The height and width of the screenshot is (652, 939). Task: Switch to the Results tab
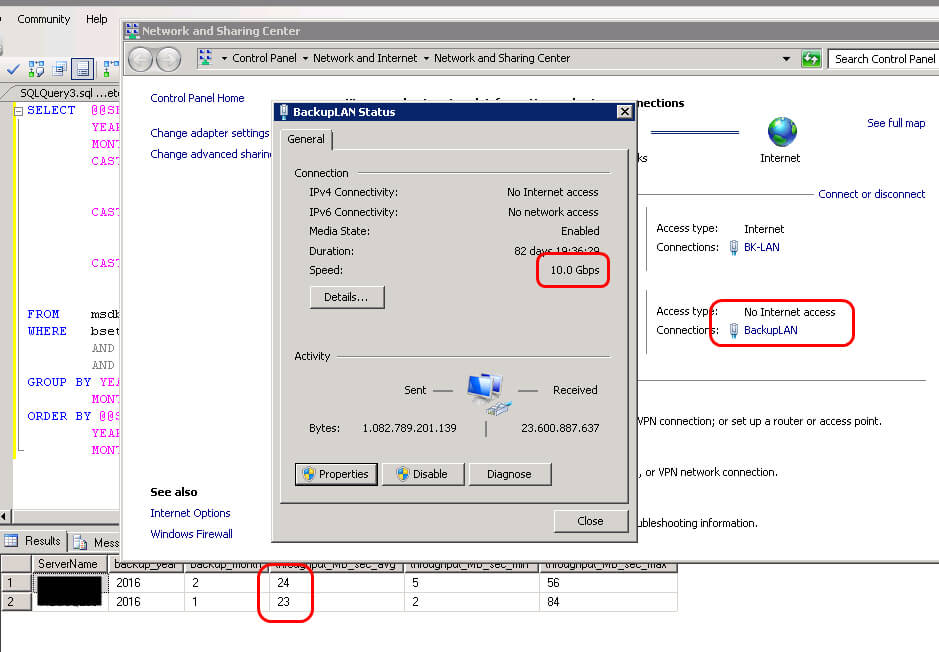33,541
